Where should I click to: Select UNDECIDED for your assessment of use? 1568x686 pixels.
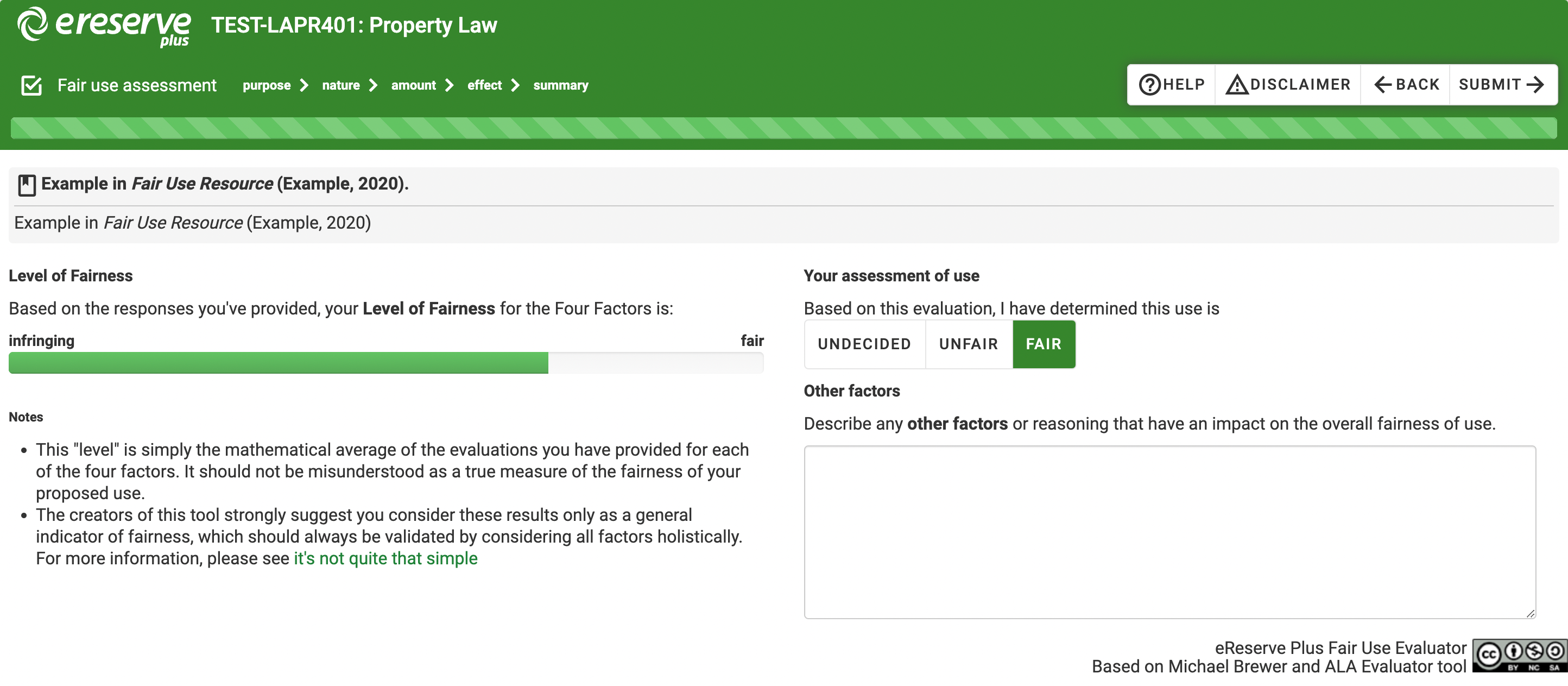coord(864,344)
